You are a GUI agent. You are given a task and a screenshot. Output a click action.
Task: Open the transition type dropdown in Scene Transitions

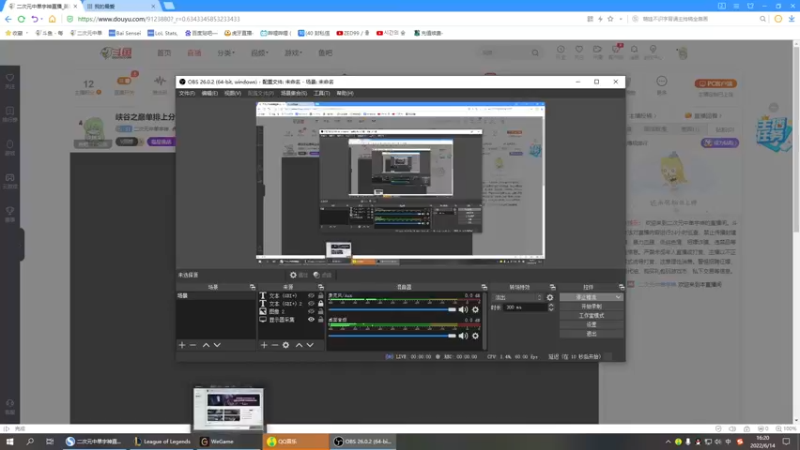click(517, 297)
